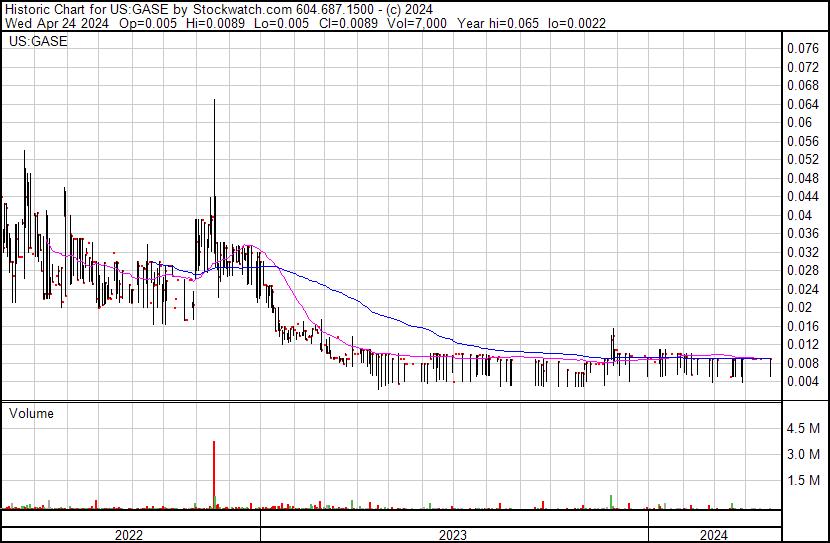Click the 0.072 price axis label
This screenshot has width=830, height=543.
pos(803,67)
